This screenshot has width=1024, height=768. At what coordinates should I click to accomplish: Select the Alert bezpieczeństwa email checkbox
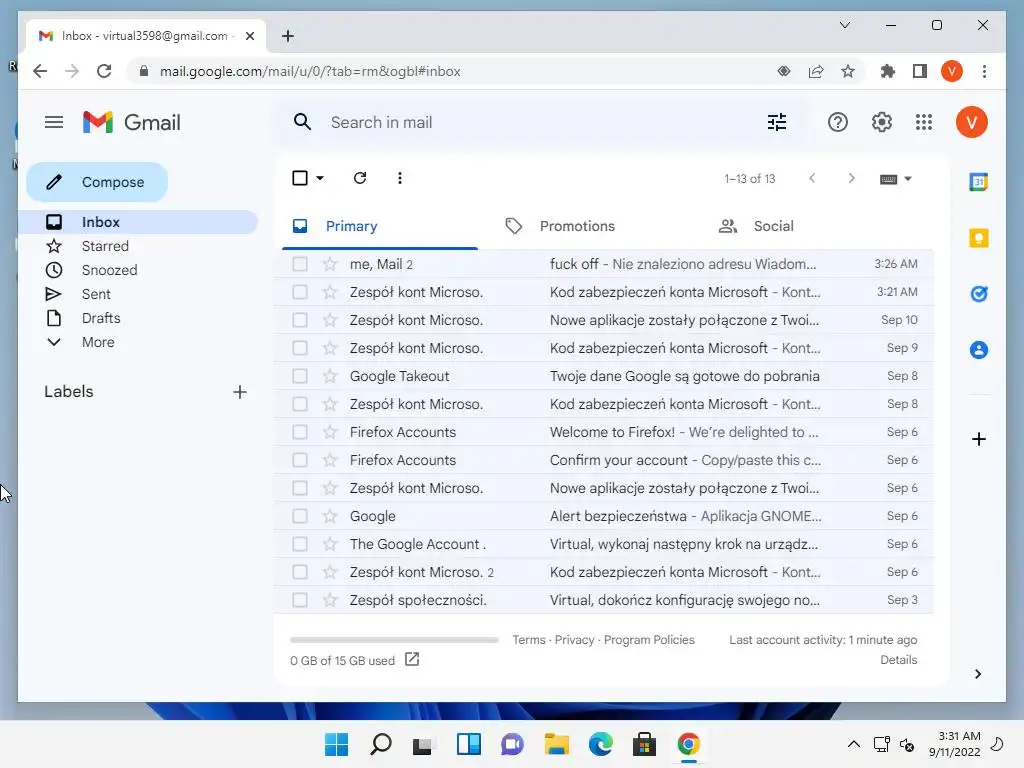[300, 517]
